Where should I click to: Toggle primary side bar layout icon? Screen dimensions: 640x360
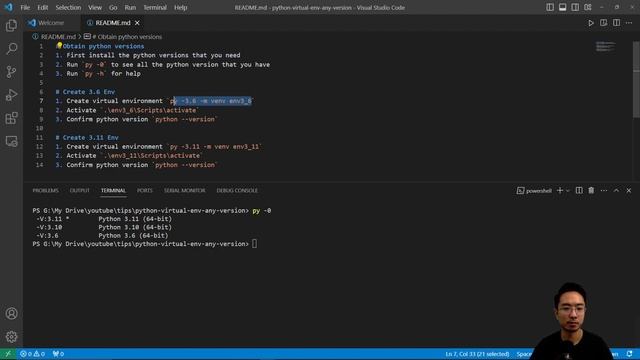coord(550,7)
